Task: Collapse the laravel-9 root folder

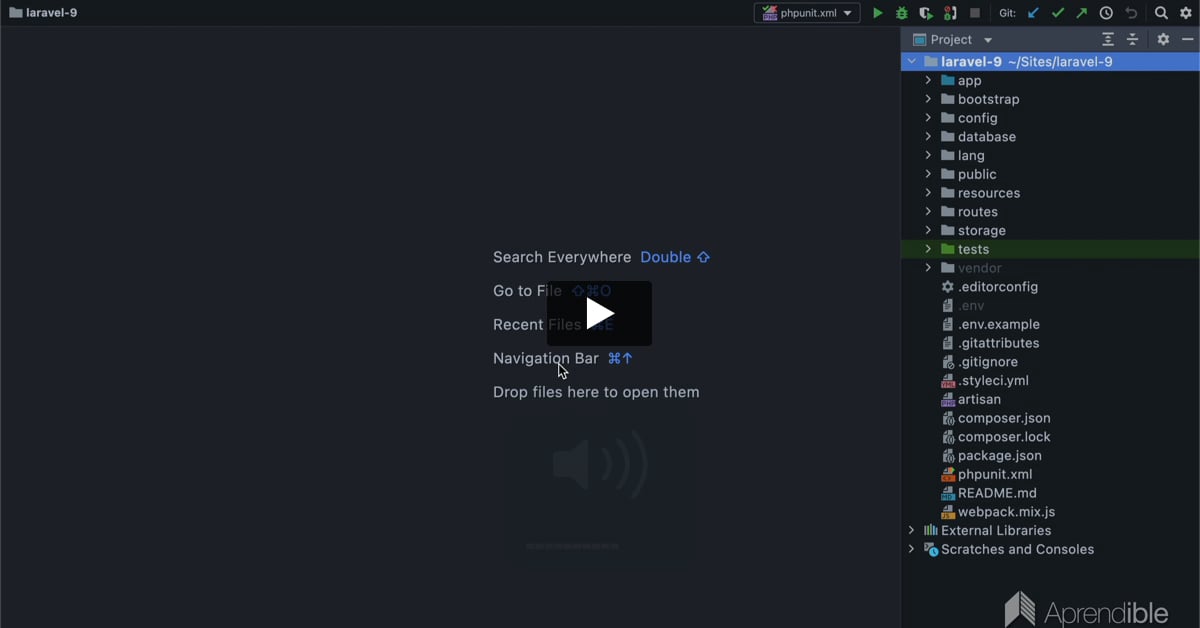Action: [x=911, y=62]
